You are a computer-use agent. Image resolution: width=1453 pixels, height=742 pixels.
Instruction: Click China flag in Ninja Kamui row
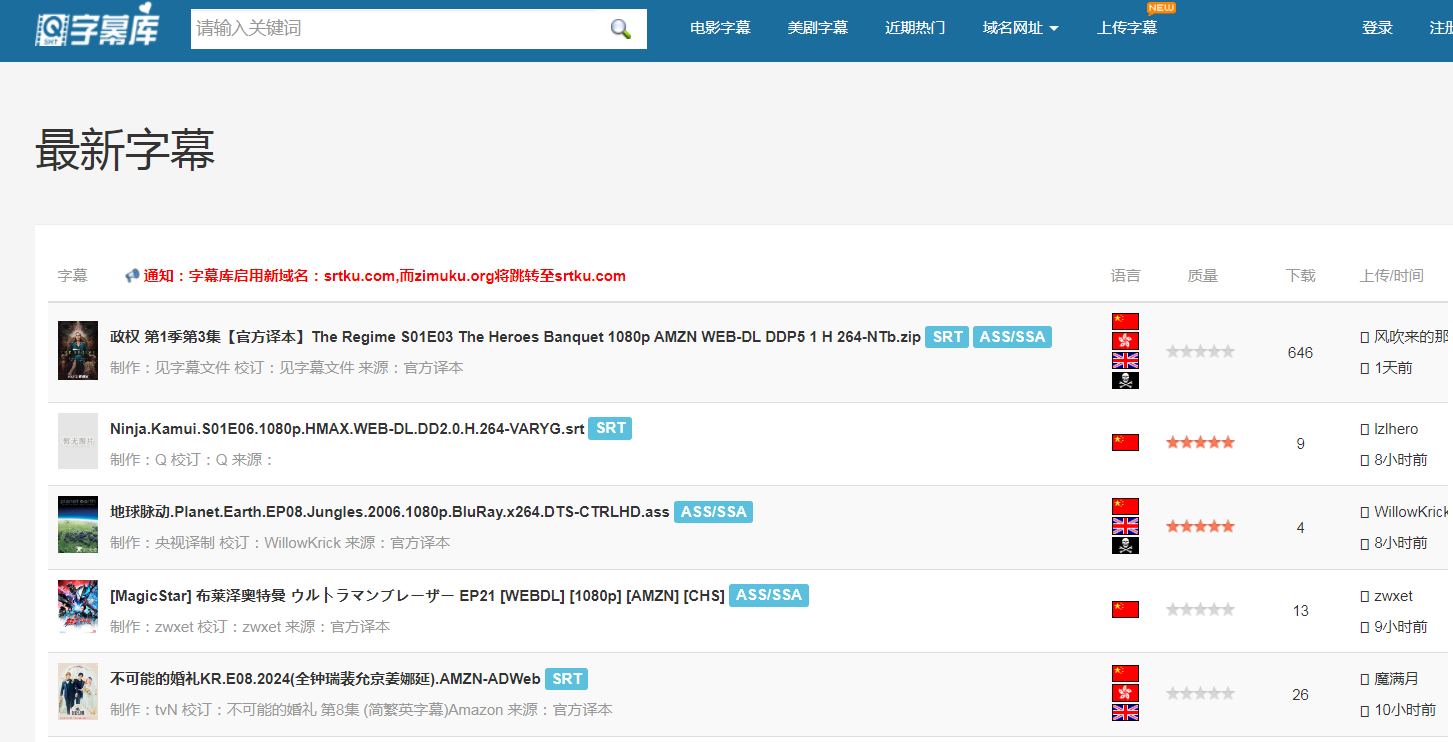tap(1125, 442)
